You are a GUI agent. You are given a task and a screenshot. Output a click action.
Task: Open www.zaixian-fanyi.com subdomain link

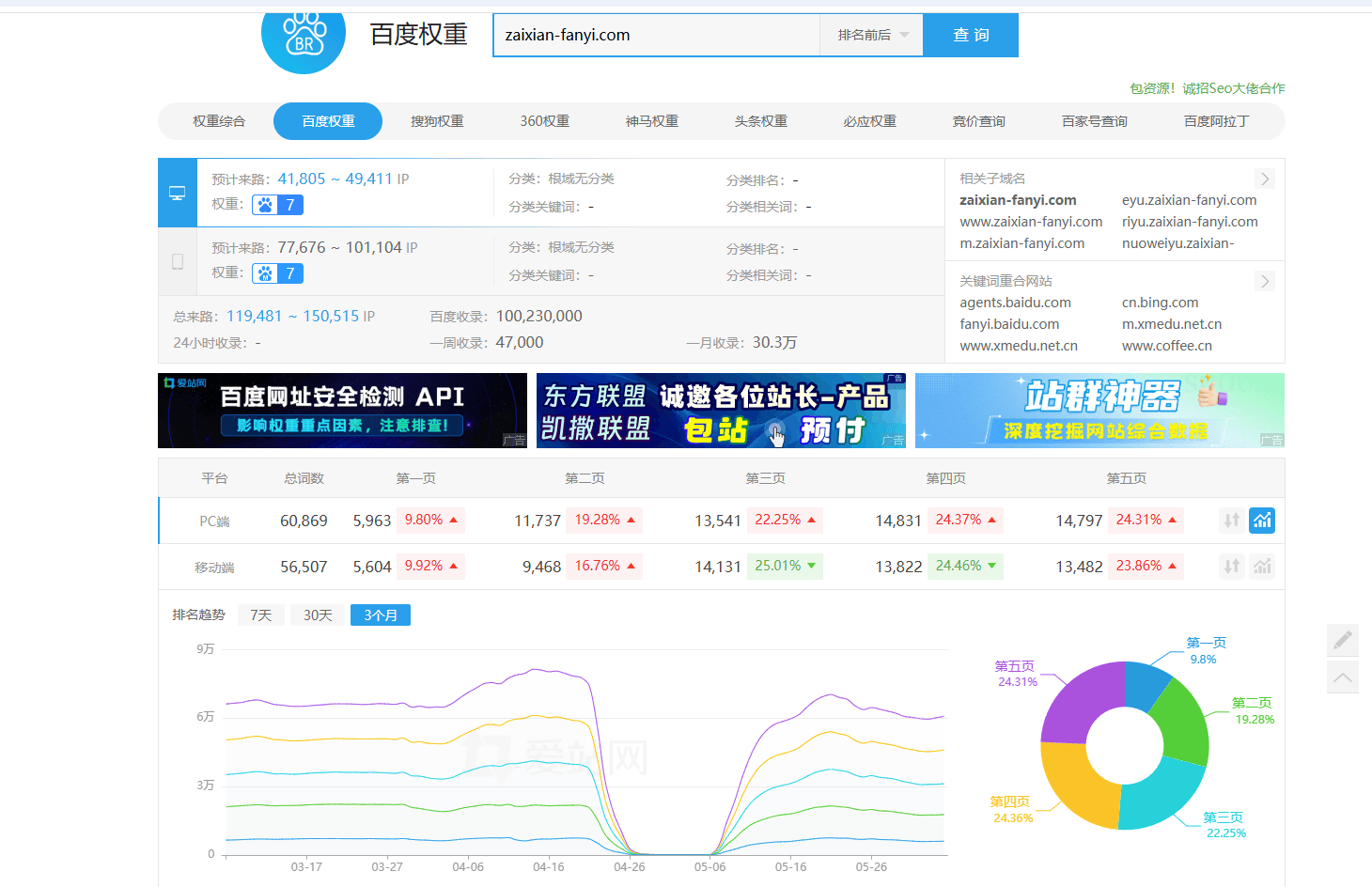click(x=1031, y=222)
